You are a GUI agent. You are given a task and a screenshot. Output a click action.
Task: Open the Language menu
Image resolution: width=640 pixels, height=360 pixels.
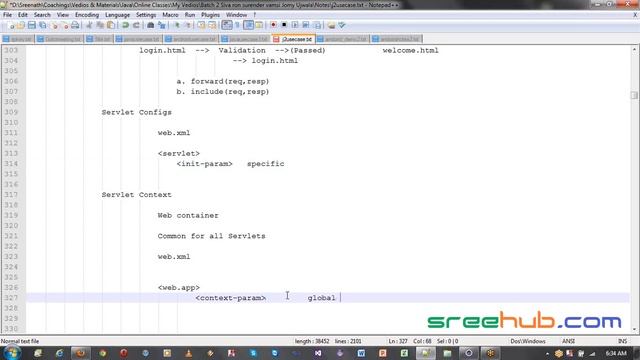click(117, 15)
